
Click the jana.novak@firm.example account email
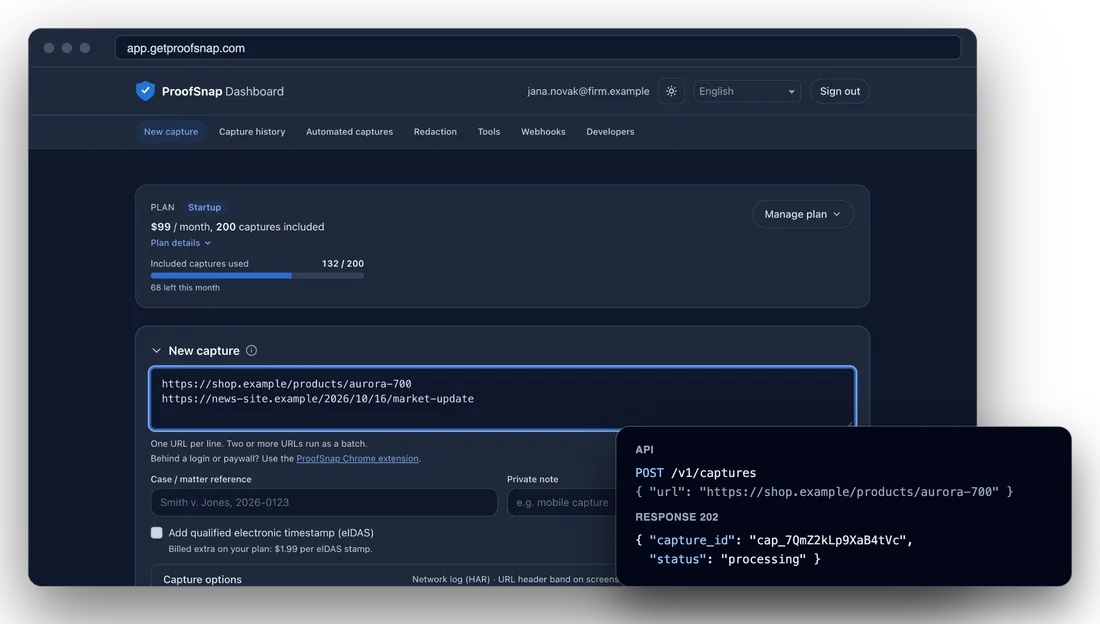click(588, 91)
